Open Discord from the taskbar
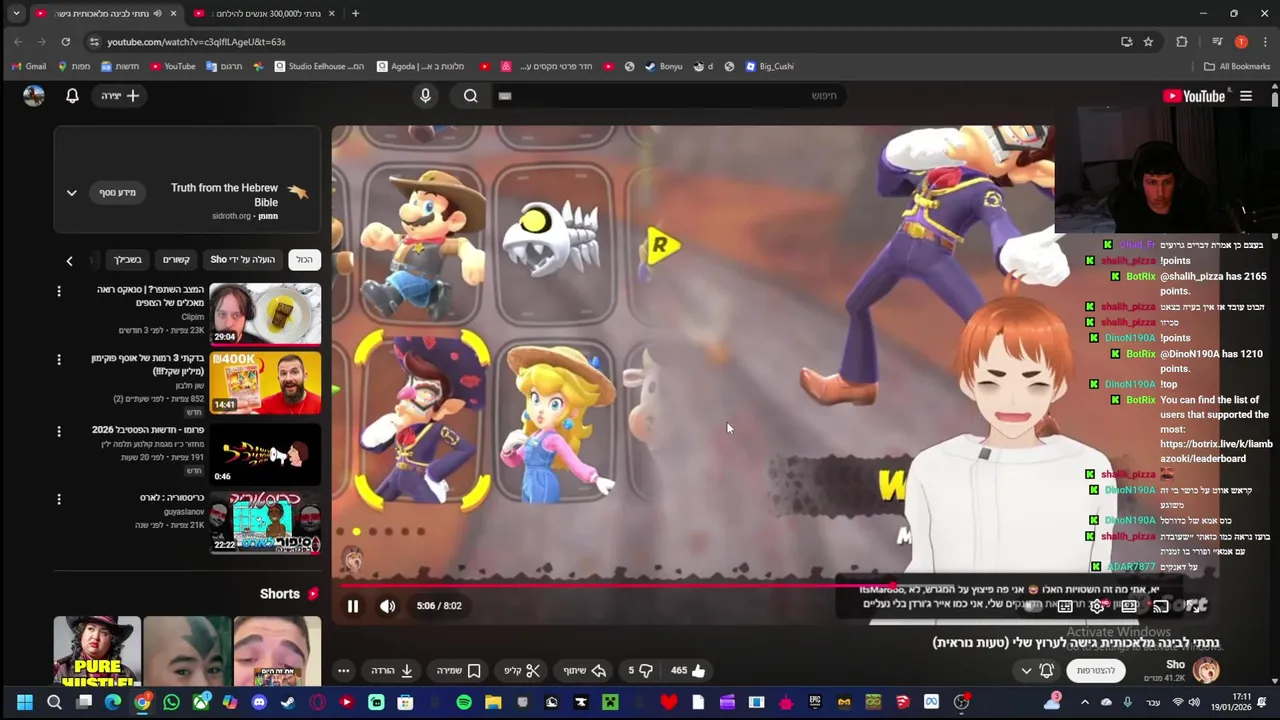Viewport: 1280px width, 720px height. tap(259, 702)
